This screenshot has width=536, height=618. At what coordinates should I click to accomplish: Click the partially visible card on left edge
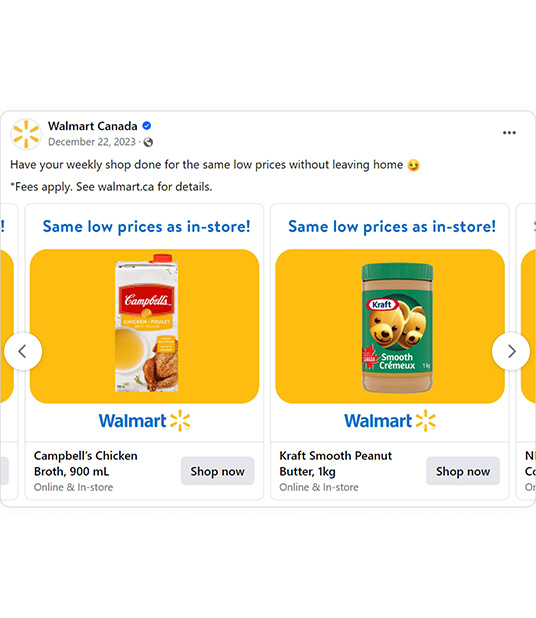click(9, 352)
